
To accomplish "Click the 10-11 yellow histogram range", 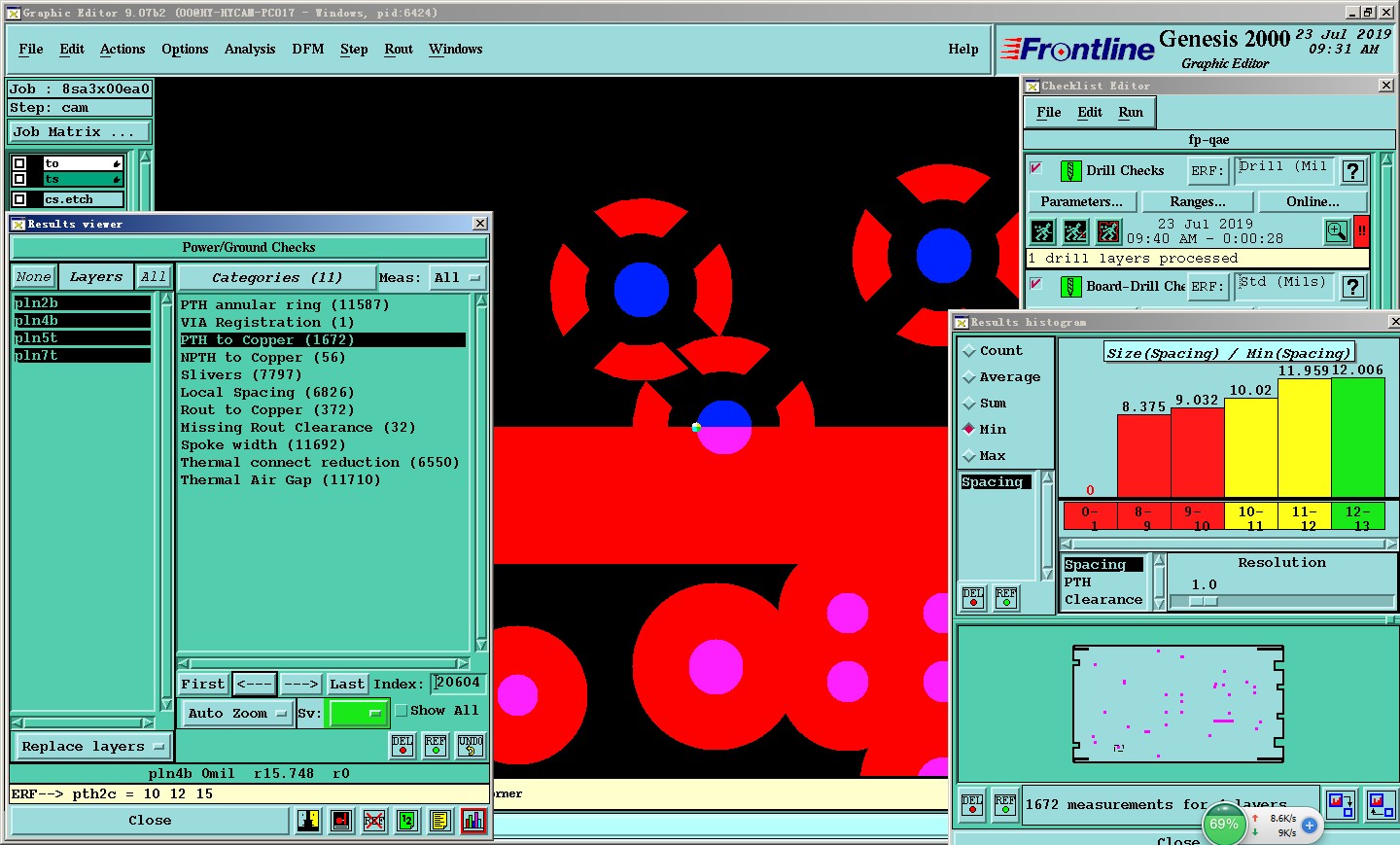I will (x=1251, y=517).
